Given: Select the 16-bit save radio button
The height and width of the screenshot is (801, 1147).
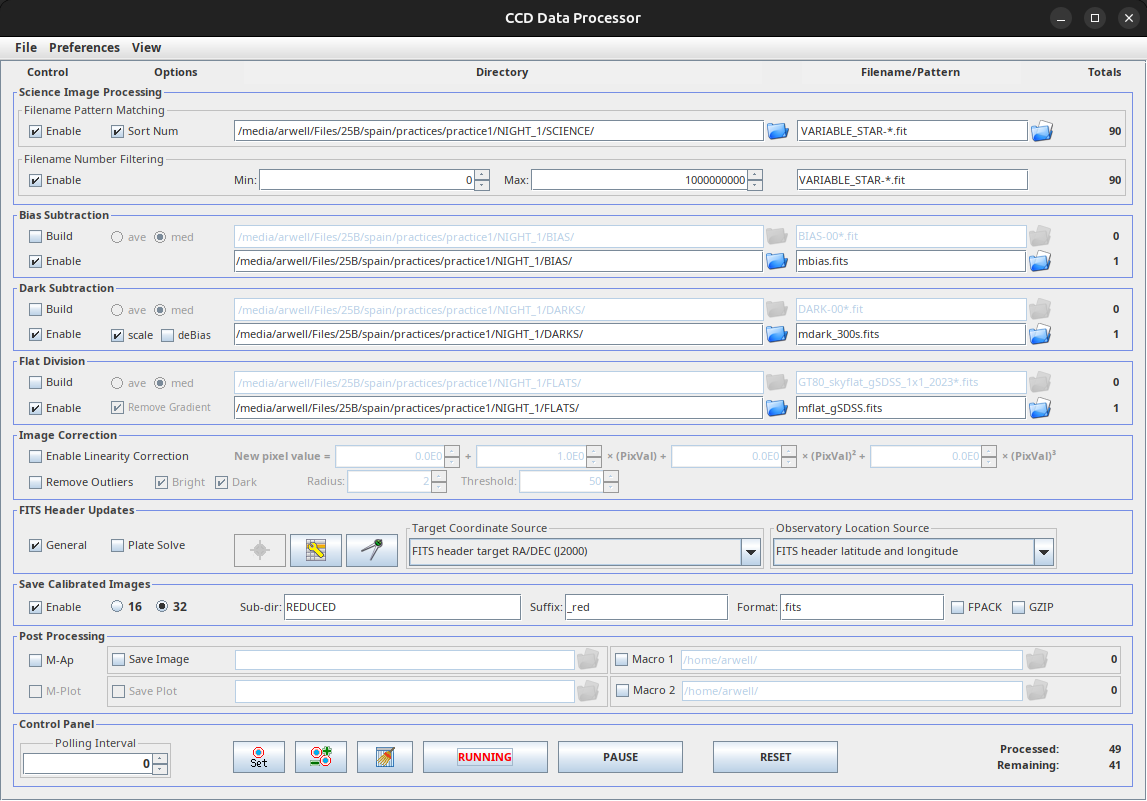Looking at the screenshot, I should click(x=117, y=607).
